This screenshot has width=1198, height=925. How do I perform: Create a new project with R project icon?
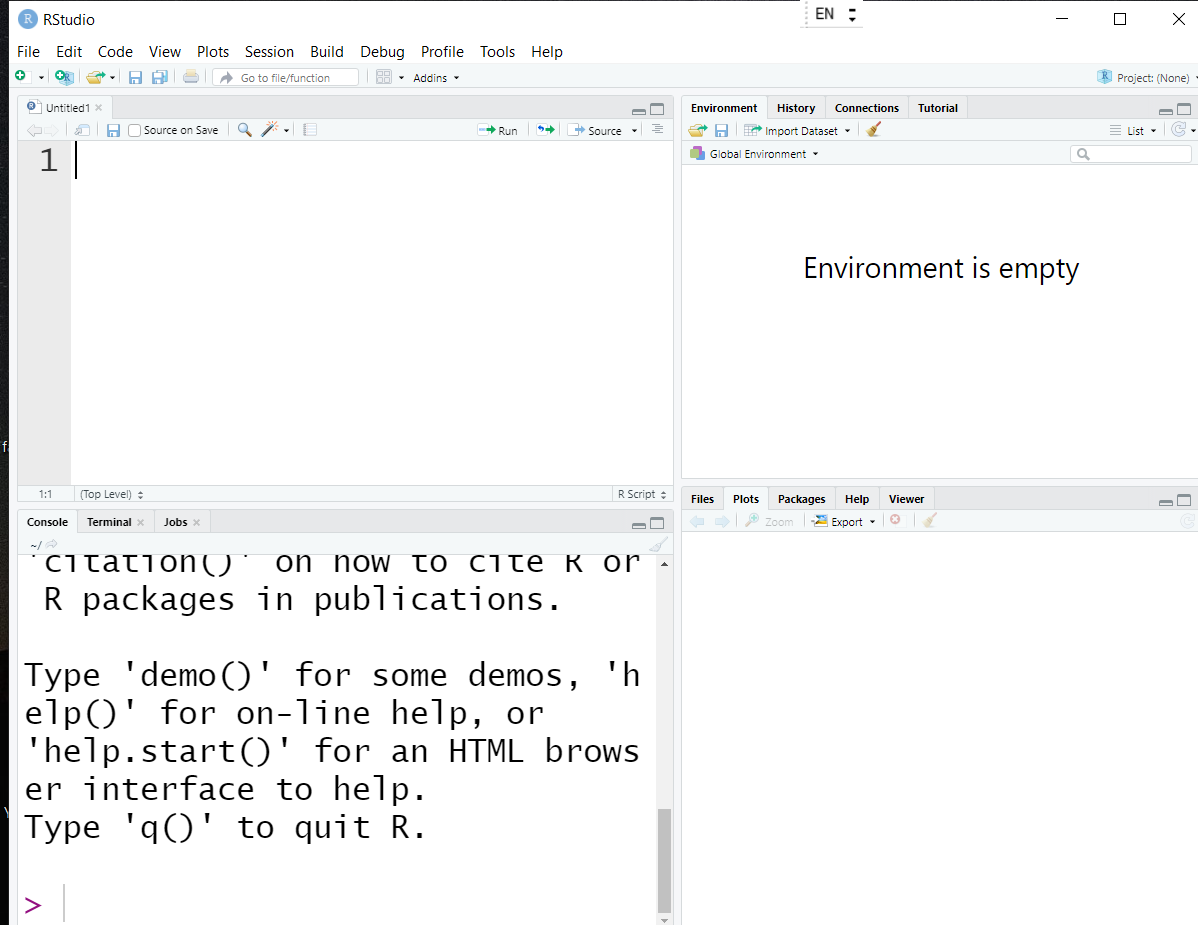pyautogui.click(x=64, y=77)
